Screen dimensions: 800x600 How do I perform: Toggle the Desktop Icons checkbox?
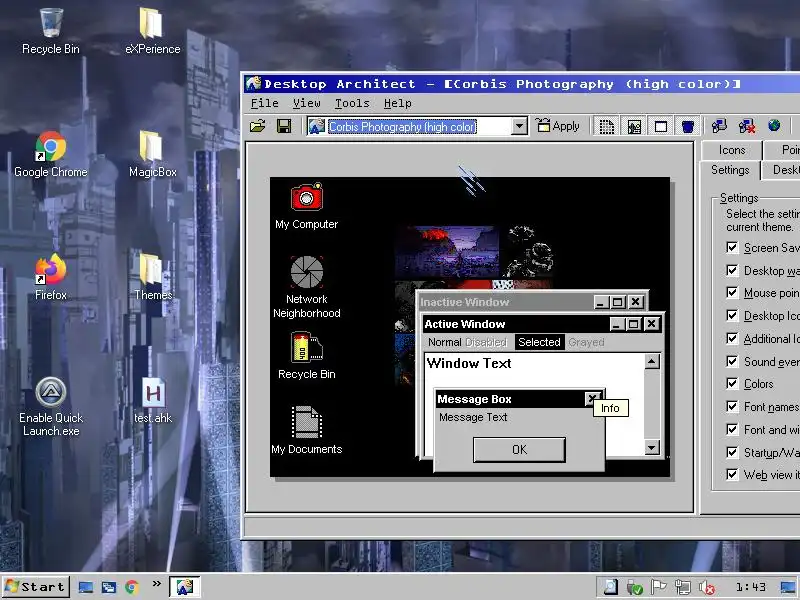(732, 315)
